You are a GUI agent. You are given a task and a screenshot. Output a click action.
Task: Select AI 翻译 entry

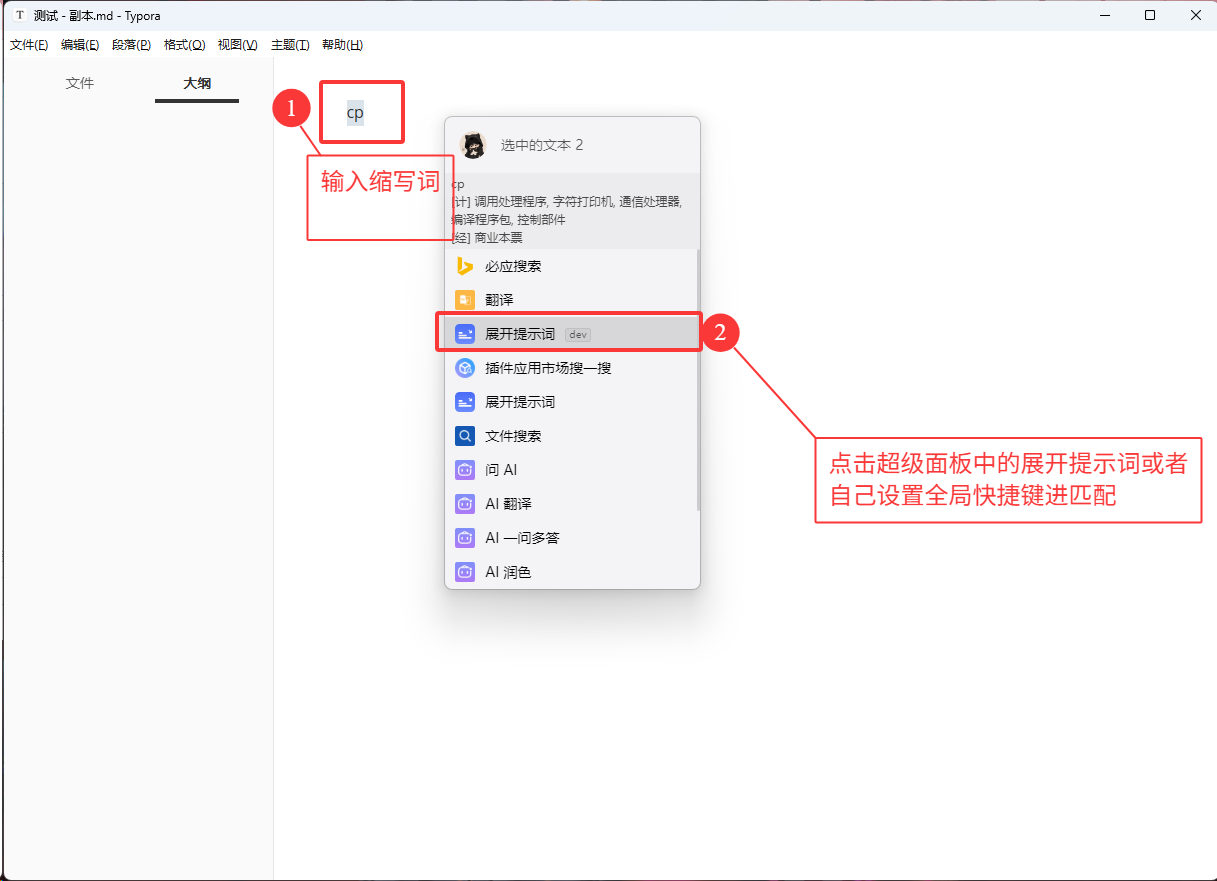[570, 504]
